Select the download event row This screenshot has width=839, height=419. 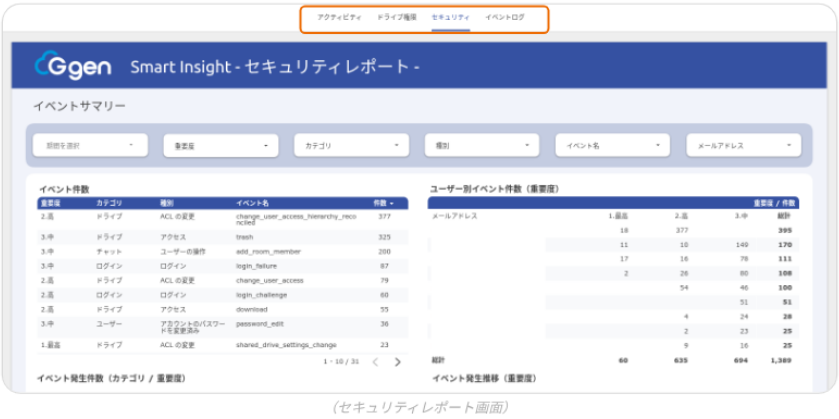222,309
